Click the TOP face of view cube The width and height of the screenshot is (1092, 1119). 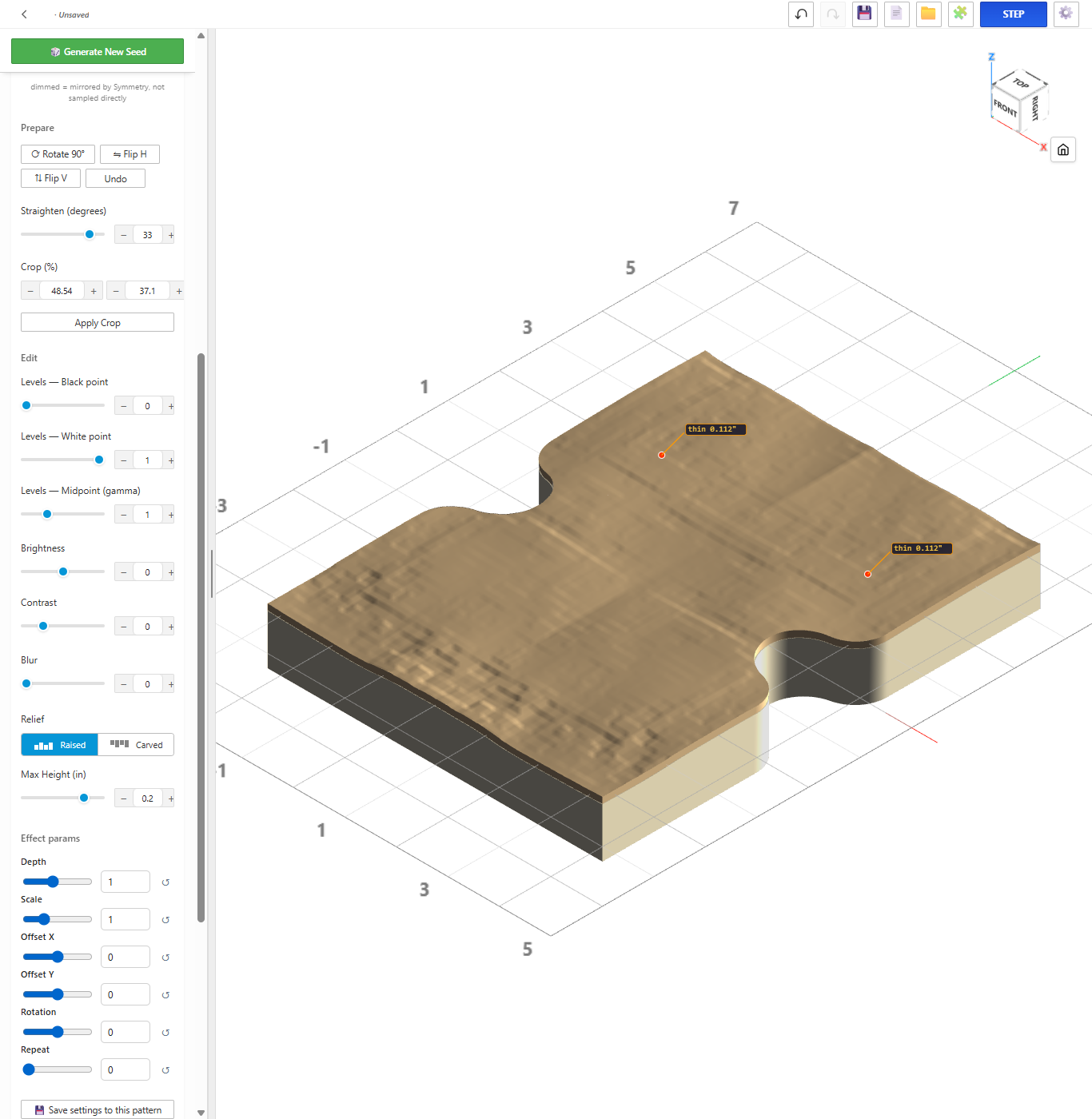click(1021, 82)
